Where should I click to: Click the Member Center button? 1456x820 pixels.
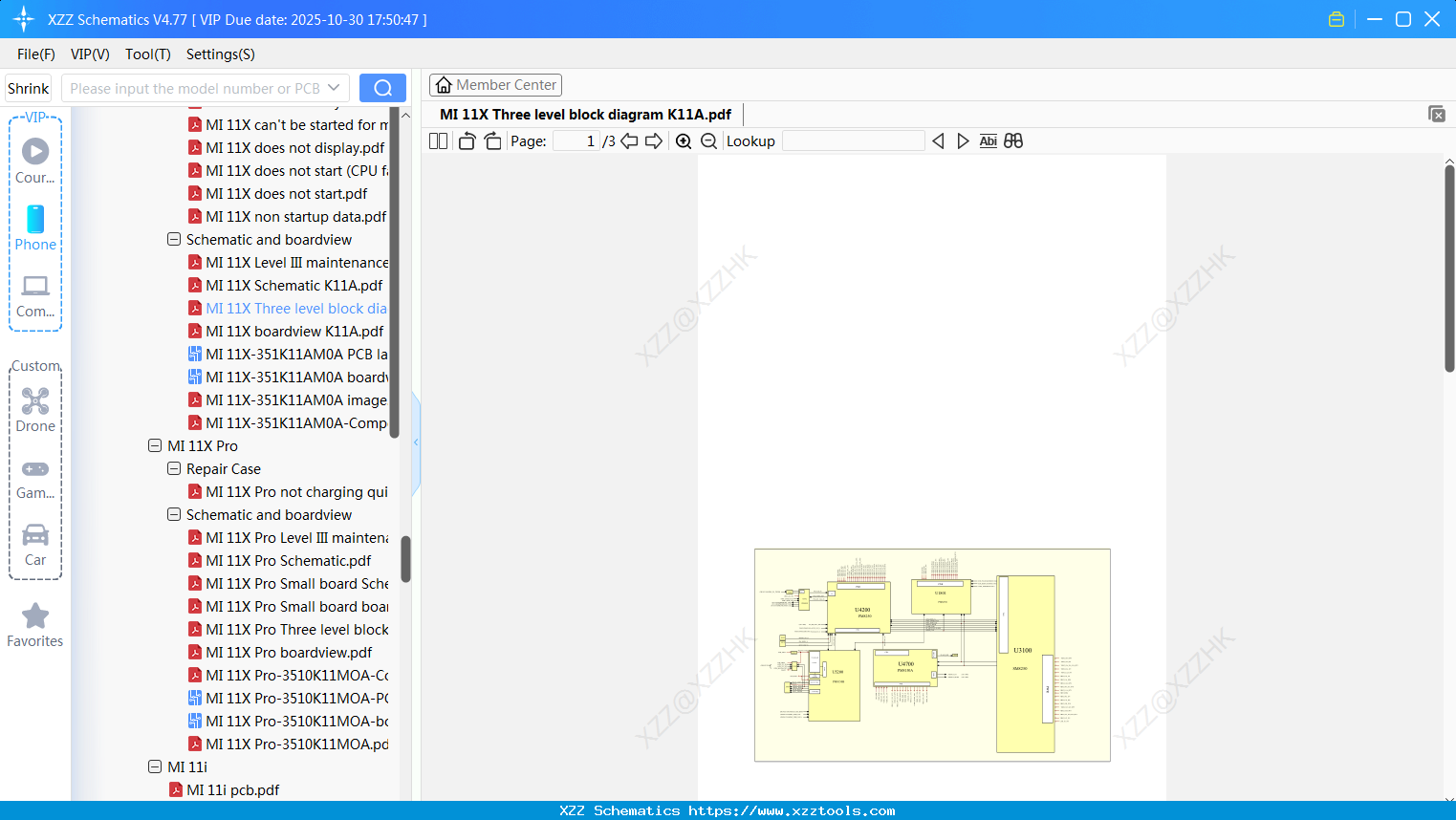click(495, 84)
